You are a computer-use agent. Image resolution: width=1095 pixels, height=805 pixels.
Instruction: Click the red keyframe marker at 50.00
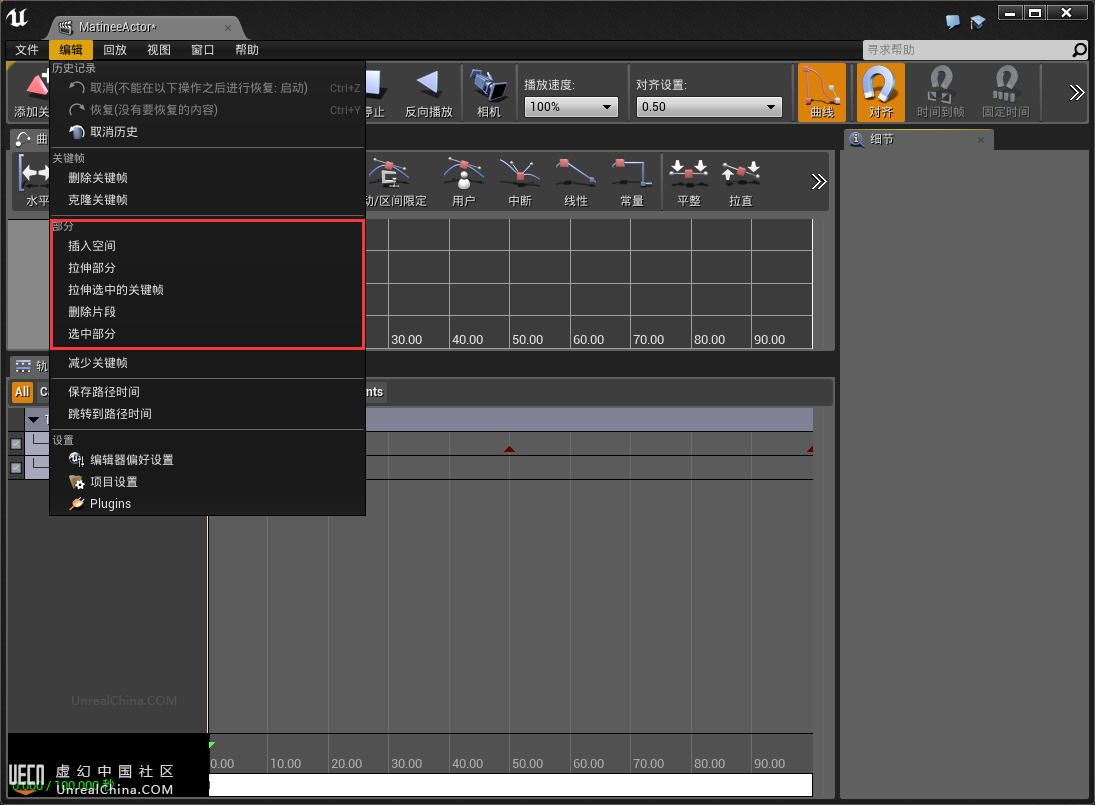click(509, 449)
